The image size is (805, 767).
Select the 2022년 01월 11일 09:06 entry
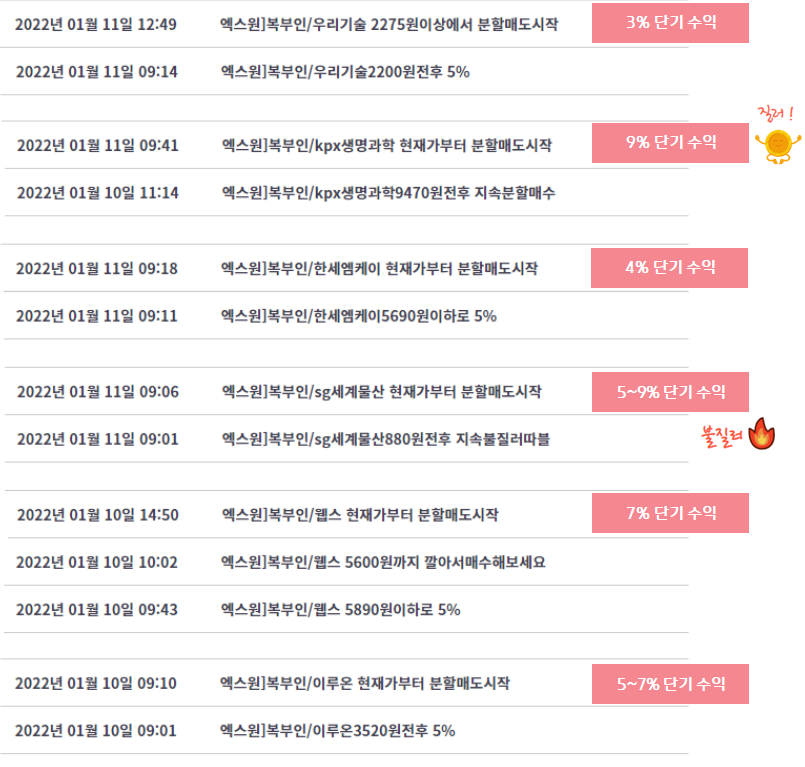click(x=98, y=392)
